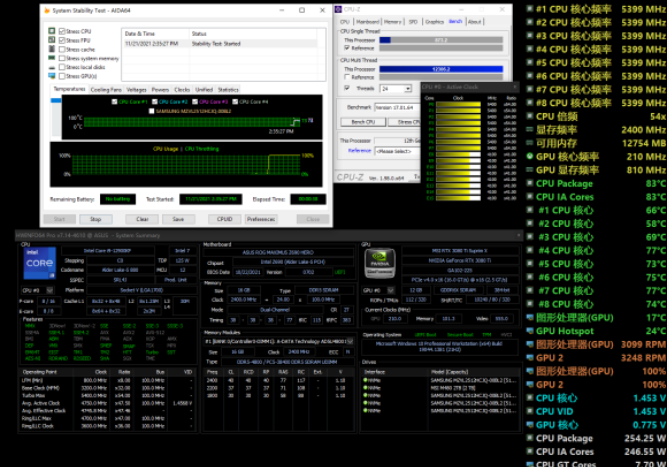Click the icon beside GPU 显存频率 sensor row
This screenshot has height=467, width=669.
[530, 170]
